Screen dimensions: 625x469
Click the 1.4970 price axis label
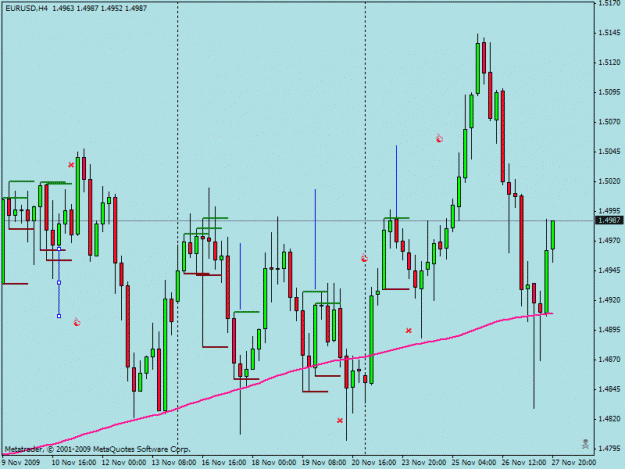coord(609,241)
